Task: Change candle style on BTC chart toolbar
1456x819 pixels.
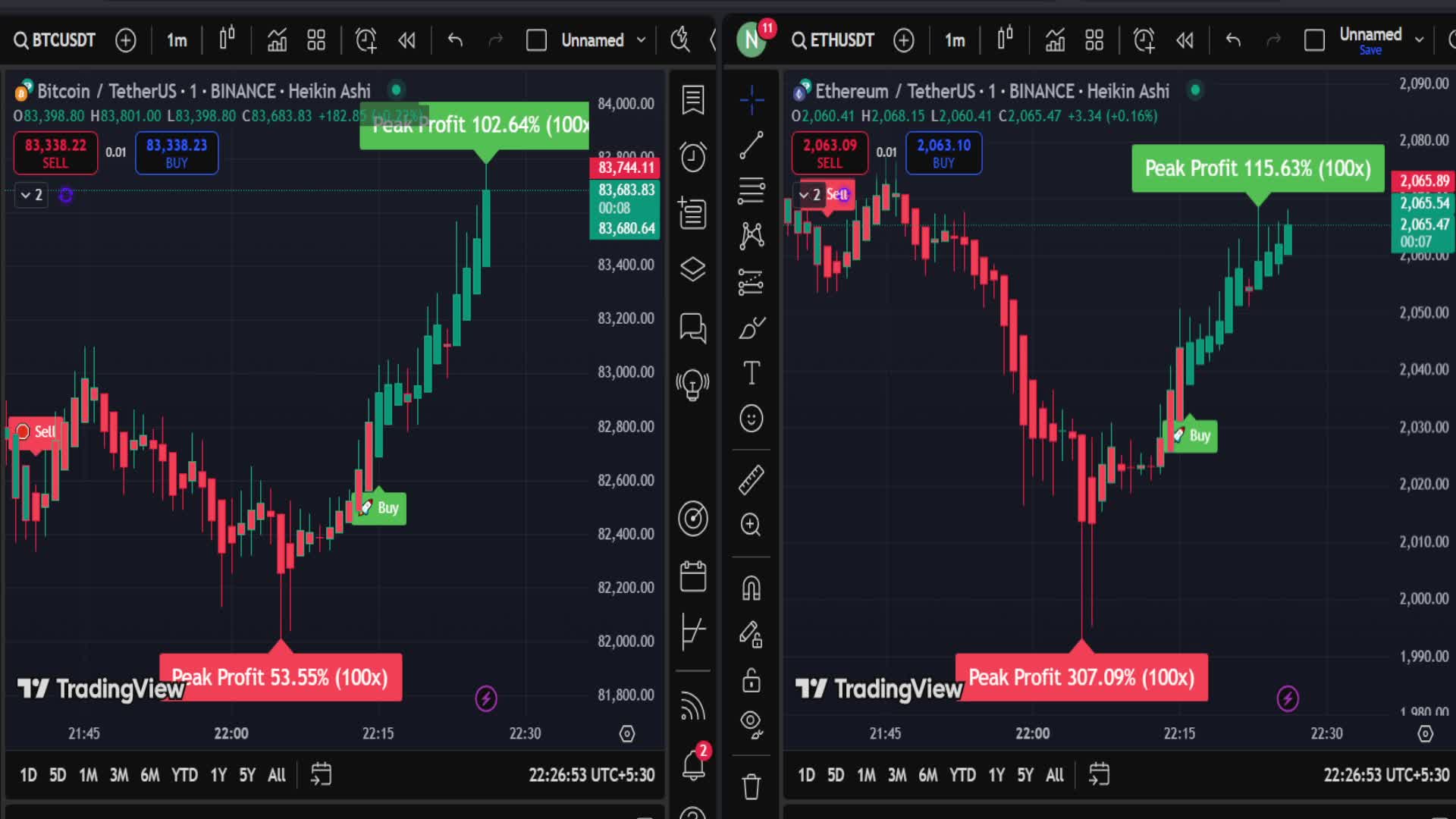Action: 227,39
